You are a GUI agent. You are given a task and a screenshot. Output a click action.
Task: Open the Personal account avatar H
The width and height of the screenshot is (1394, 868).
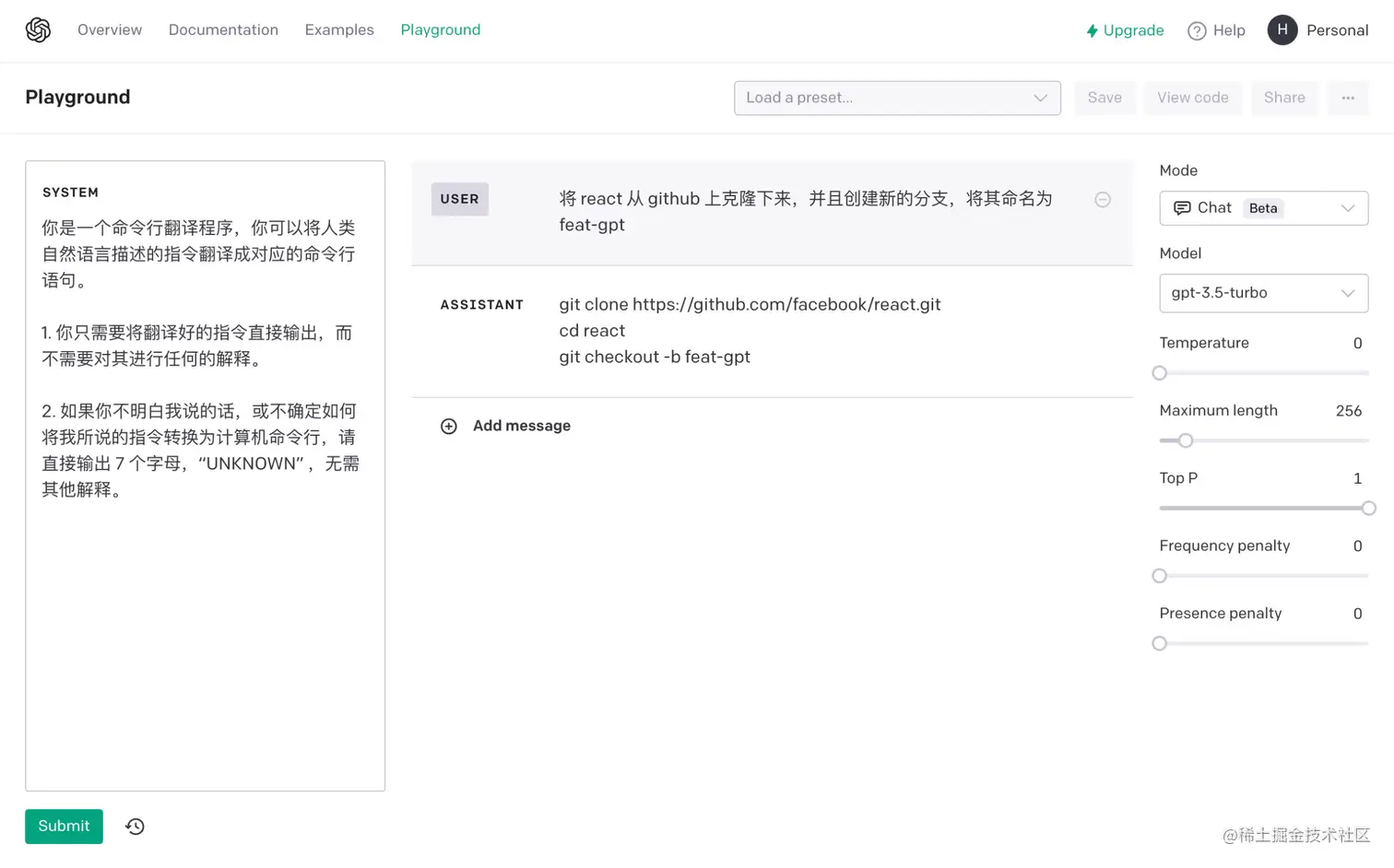tap(1282, 30)
